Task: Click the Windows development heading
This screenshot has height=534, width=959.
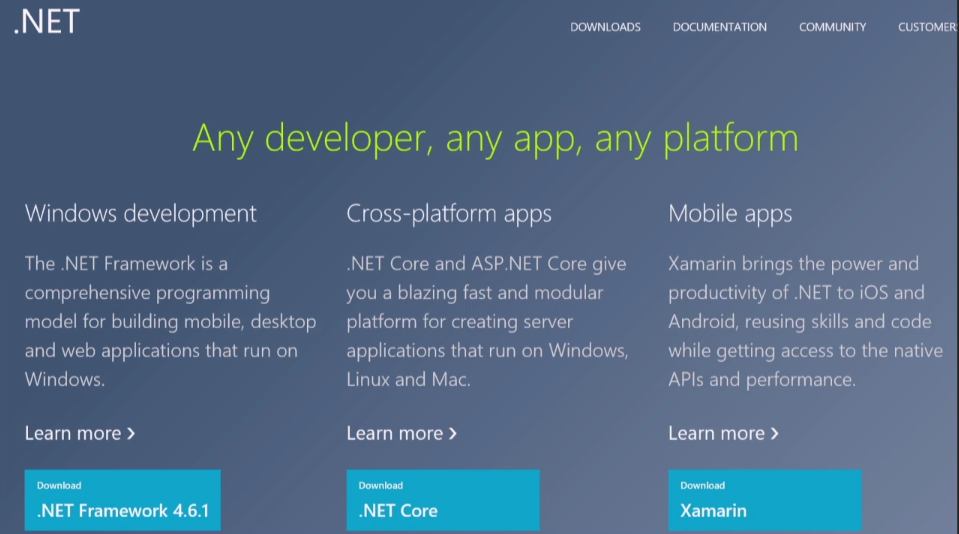Action: [141, 213]
